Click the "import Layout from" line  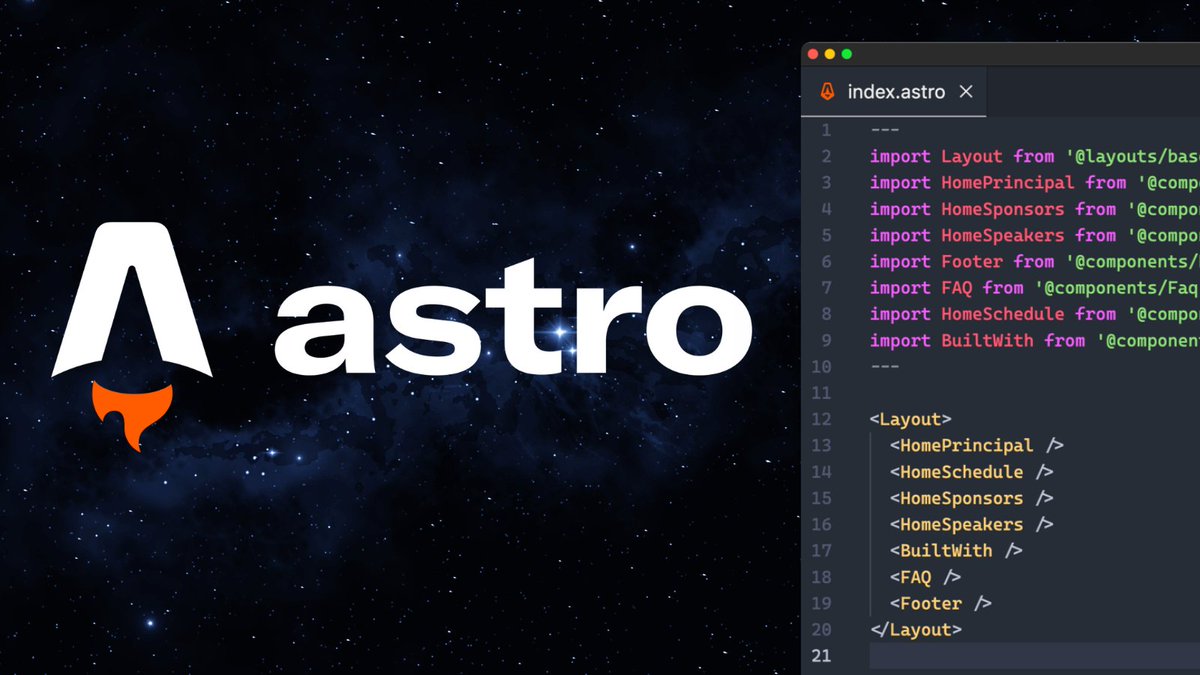click(1035, 156)
